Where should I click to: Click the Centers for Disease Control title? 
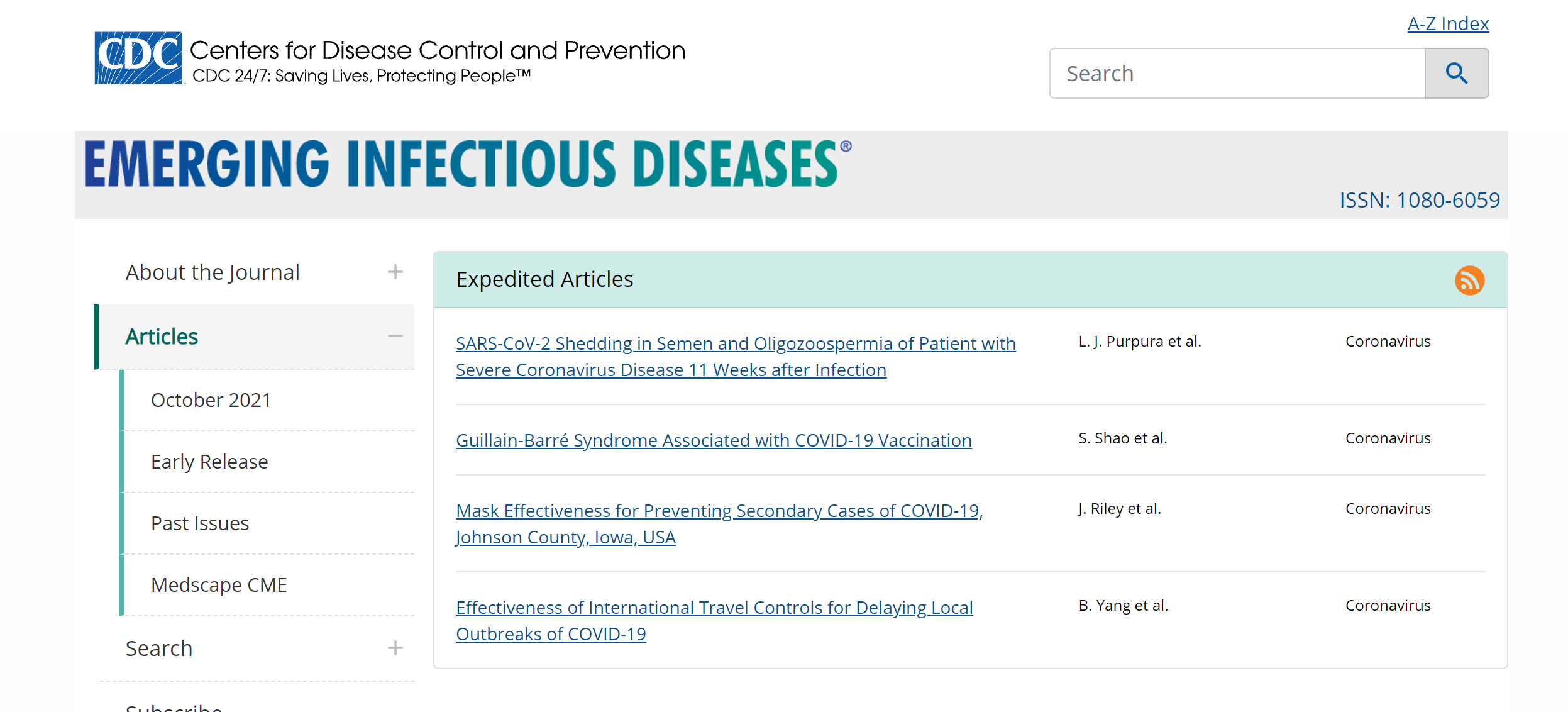[438, 50]
